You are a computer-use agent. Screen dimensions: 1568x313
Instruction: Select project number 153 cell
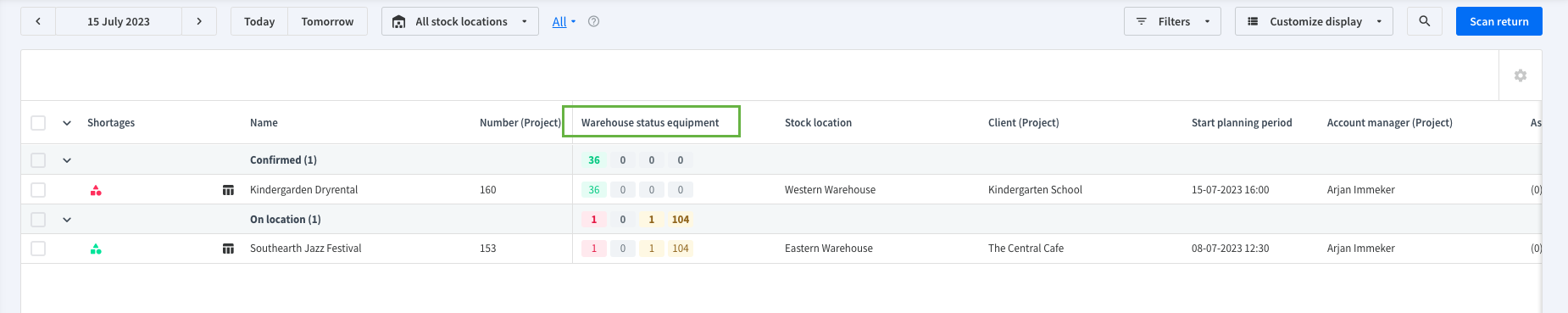point(488,249)
